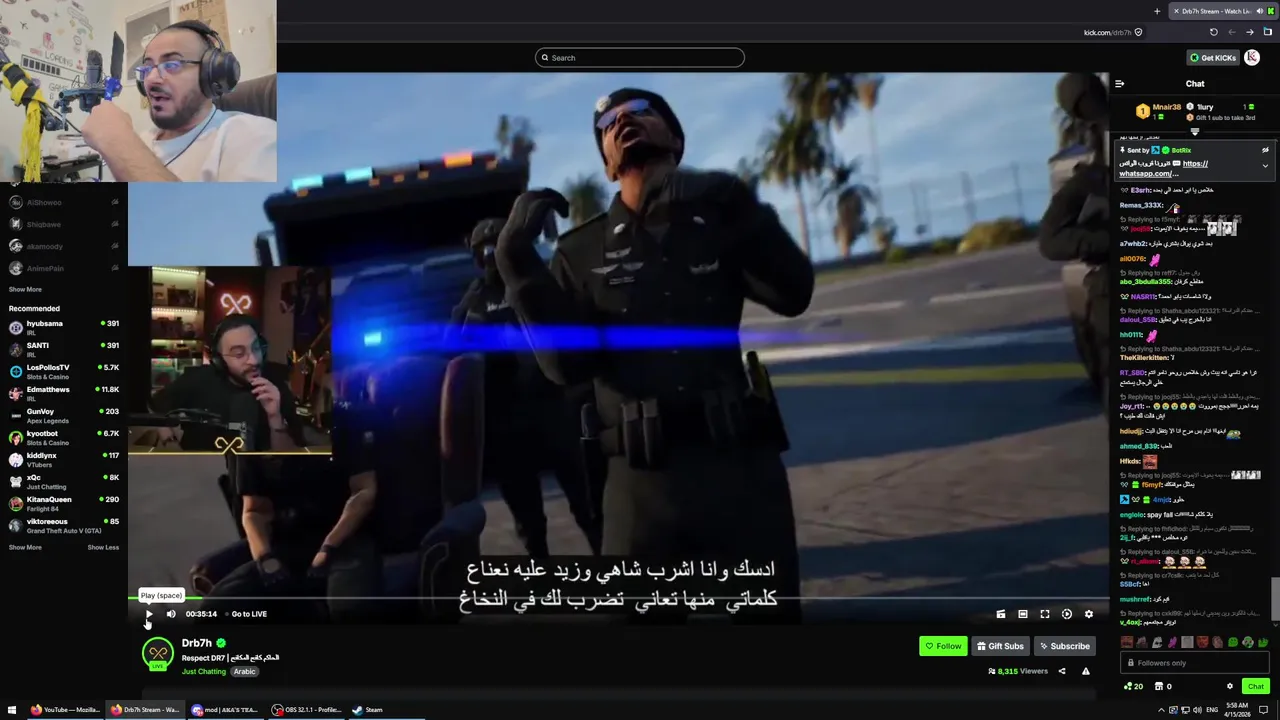
Task: Click the Arabic language tag
Action: pos(245,672)
